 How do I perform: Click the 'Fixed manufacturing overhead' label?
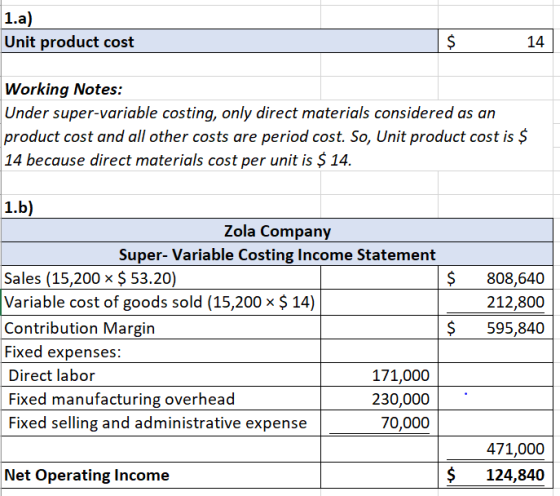[x=161, y=399]
